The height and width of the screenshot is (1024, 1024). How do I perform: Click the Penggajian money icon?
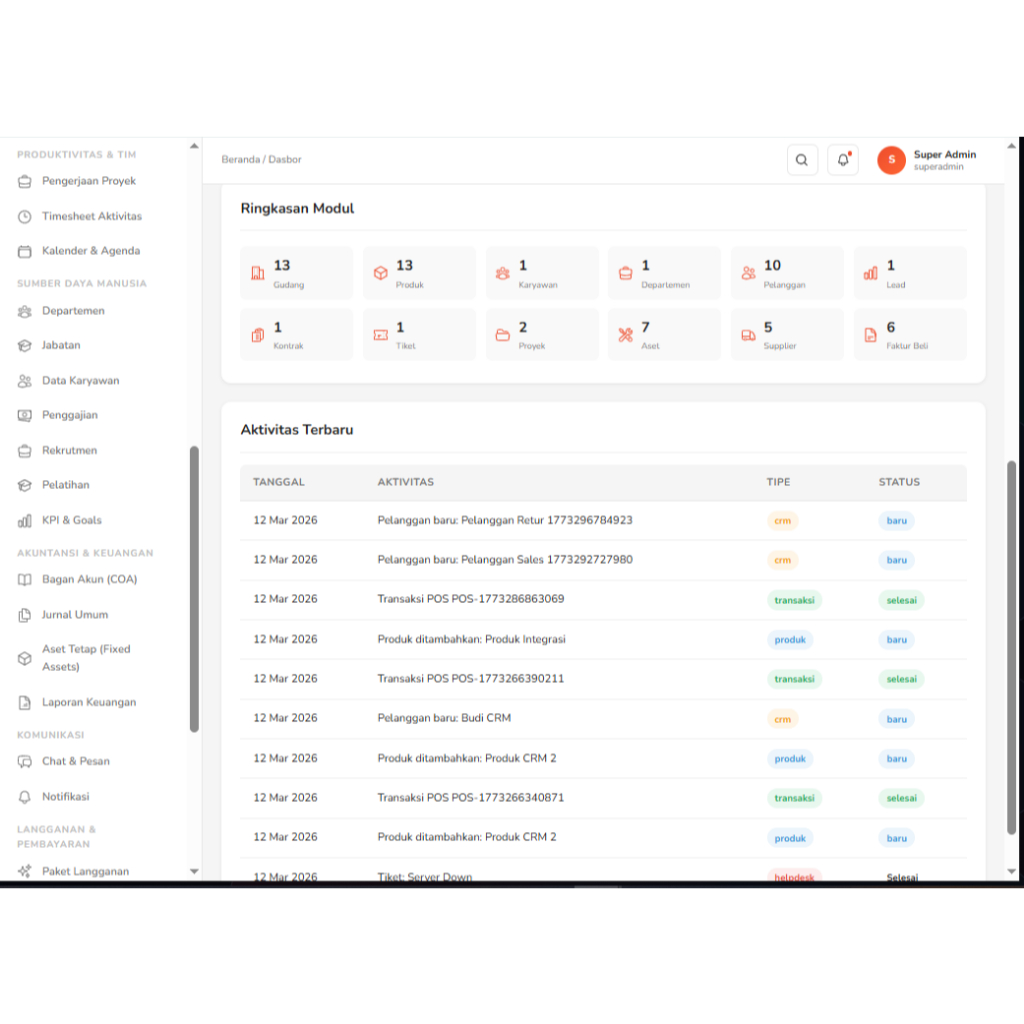coord(25,415)
